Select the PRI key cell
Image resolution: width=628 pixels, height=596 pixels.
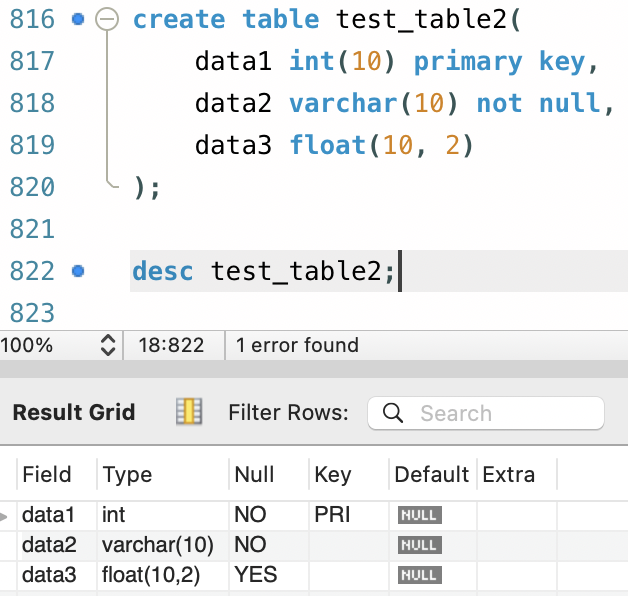(x=349, y=515)
